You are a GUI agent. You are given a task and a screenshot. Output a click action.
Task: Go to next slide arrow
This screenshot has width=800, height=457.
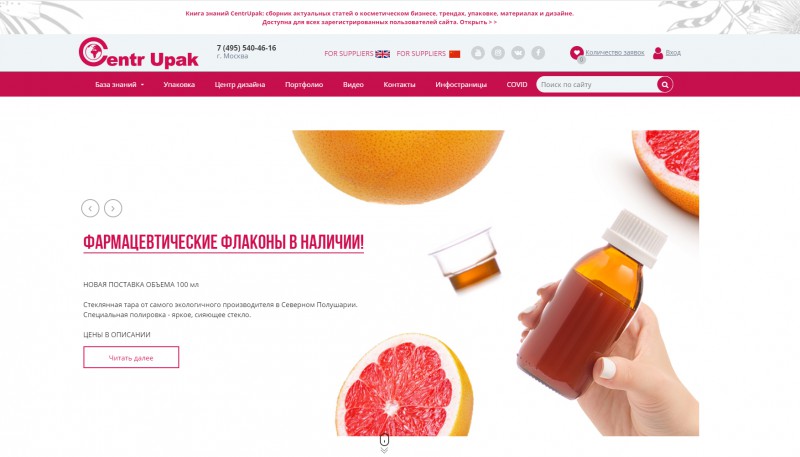coord(113,208)
